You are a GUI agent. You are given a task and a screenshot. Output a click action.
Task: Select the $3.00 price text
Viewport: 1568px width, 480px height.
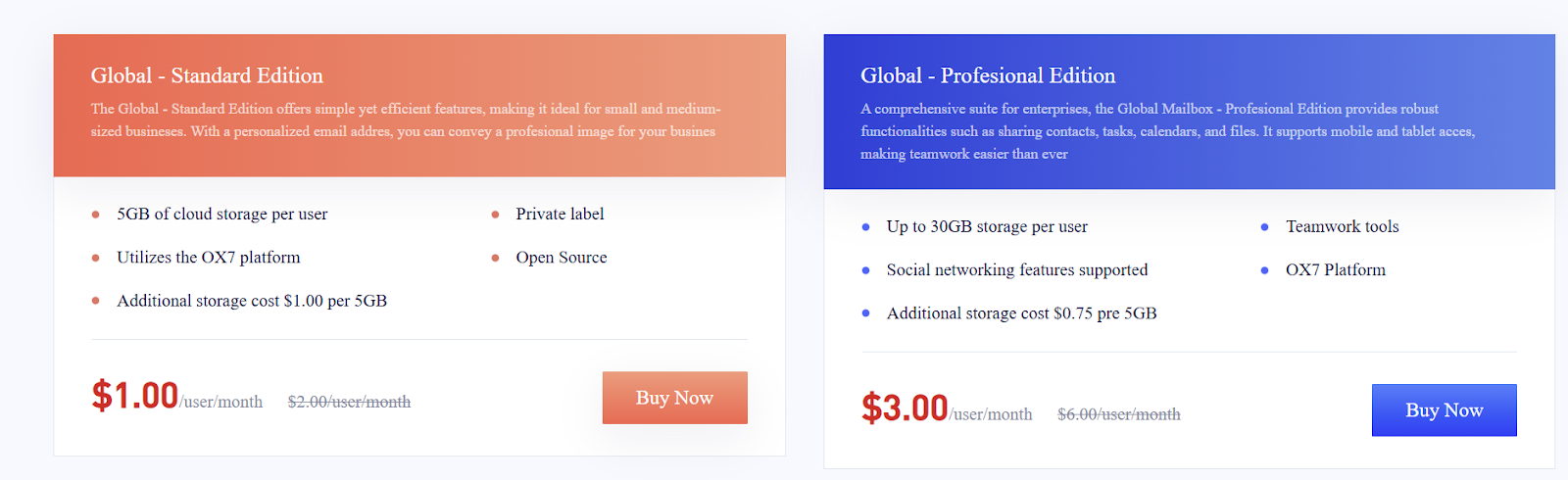[x=905, y=408]
